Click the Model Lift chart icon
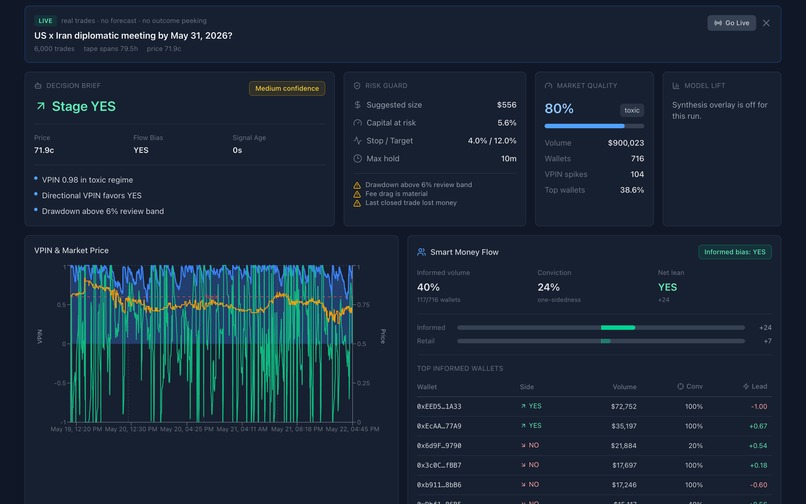 [676, 86]
